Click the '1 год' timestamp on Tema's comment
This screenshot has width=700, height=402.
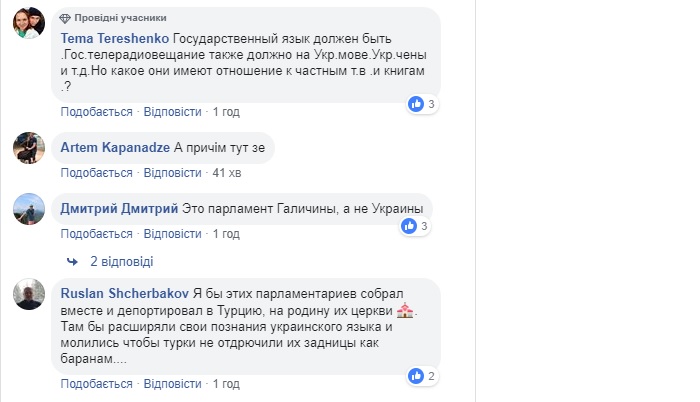[225, 111]
